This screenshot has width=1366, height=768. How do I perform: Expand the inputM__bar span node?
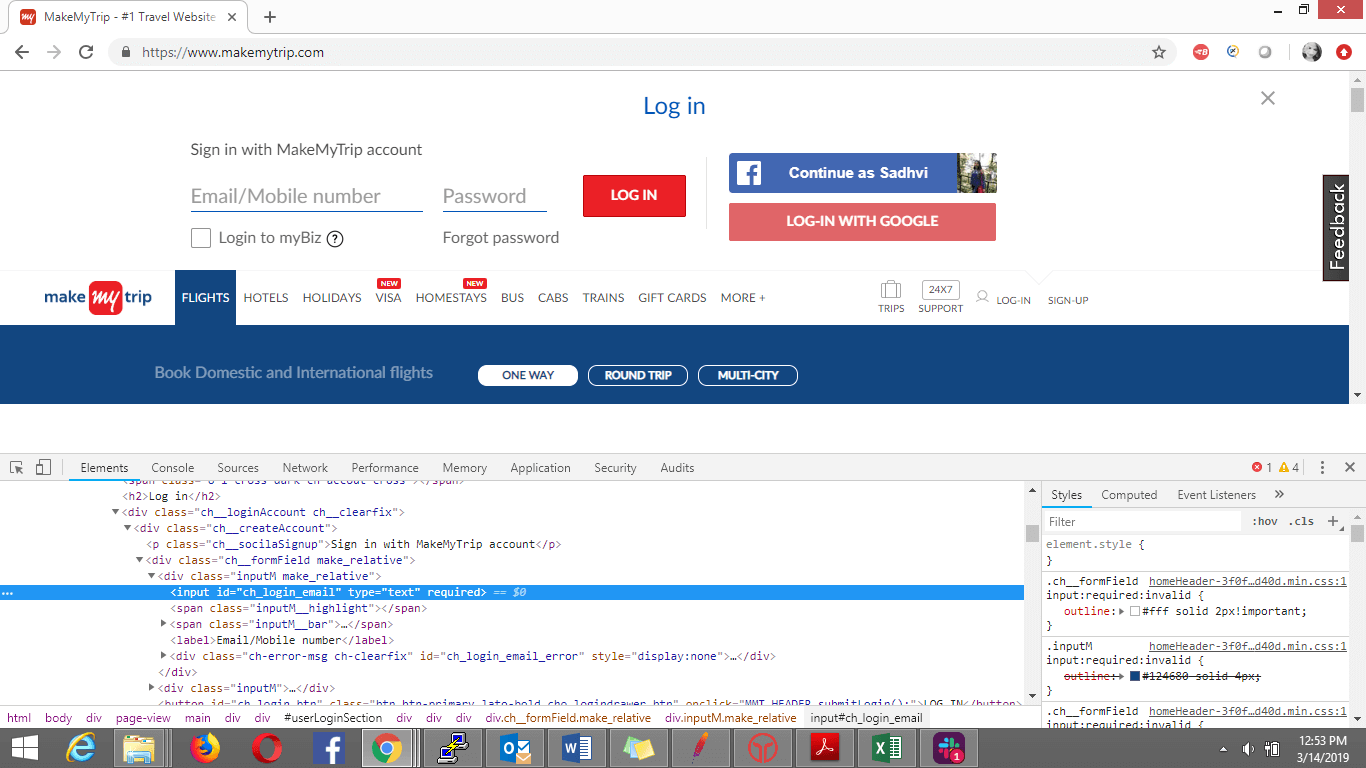point(164,624)
